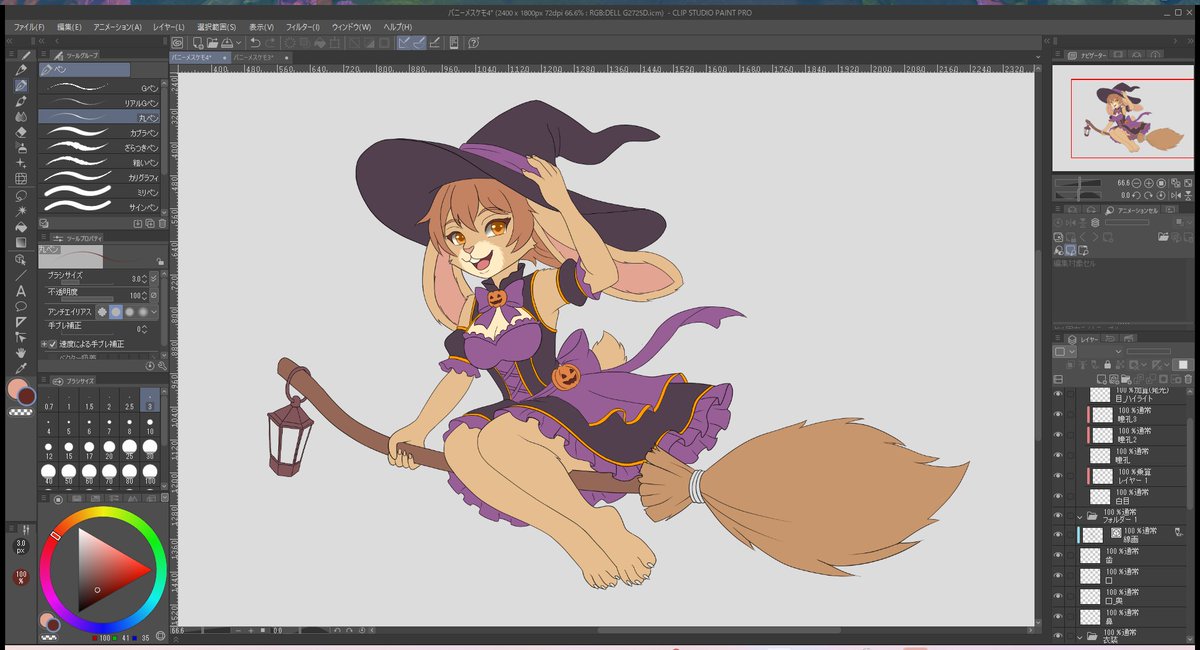The height and width of the screenshot is (650, 1200).
Task: Toggle visibility of 歯 layer
Action: [1058, 556]
